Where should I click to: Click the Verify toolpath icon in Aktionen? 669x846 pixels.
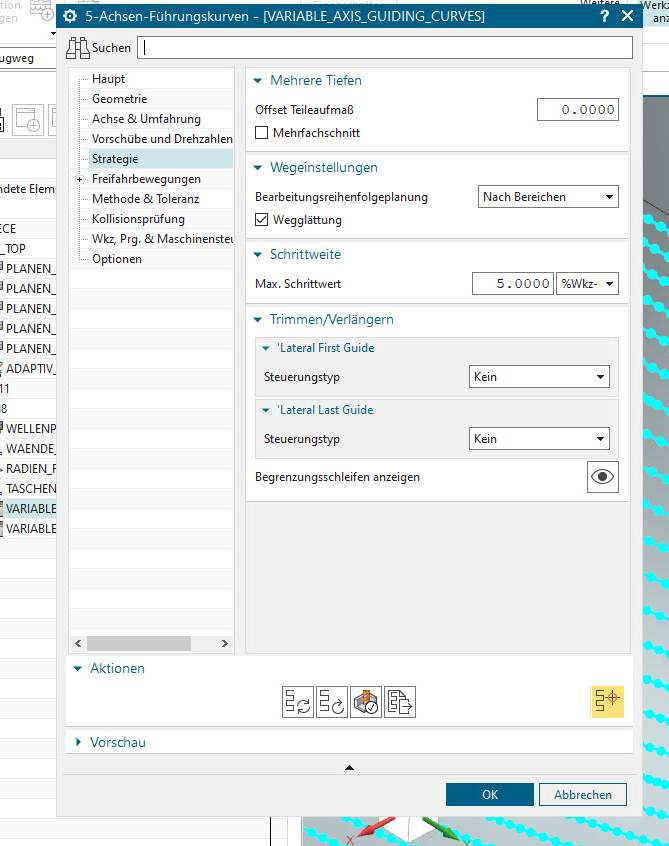[366, 702]
